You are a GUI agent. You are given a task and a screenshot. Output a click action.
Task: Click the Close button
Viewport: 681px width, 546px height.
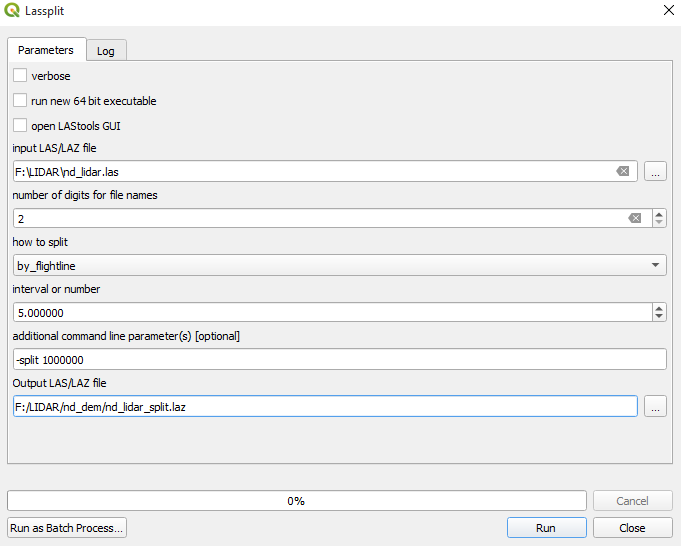pos(633,528)
